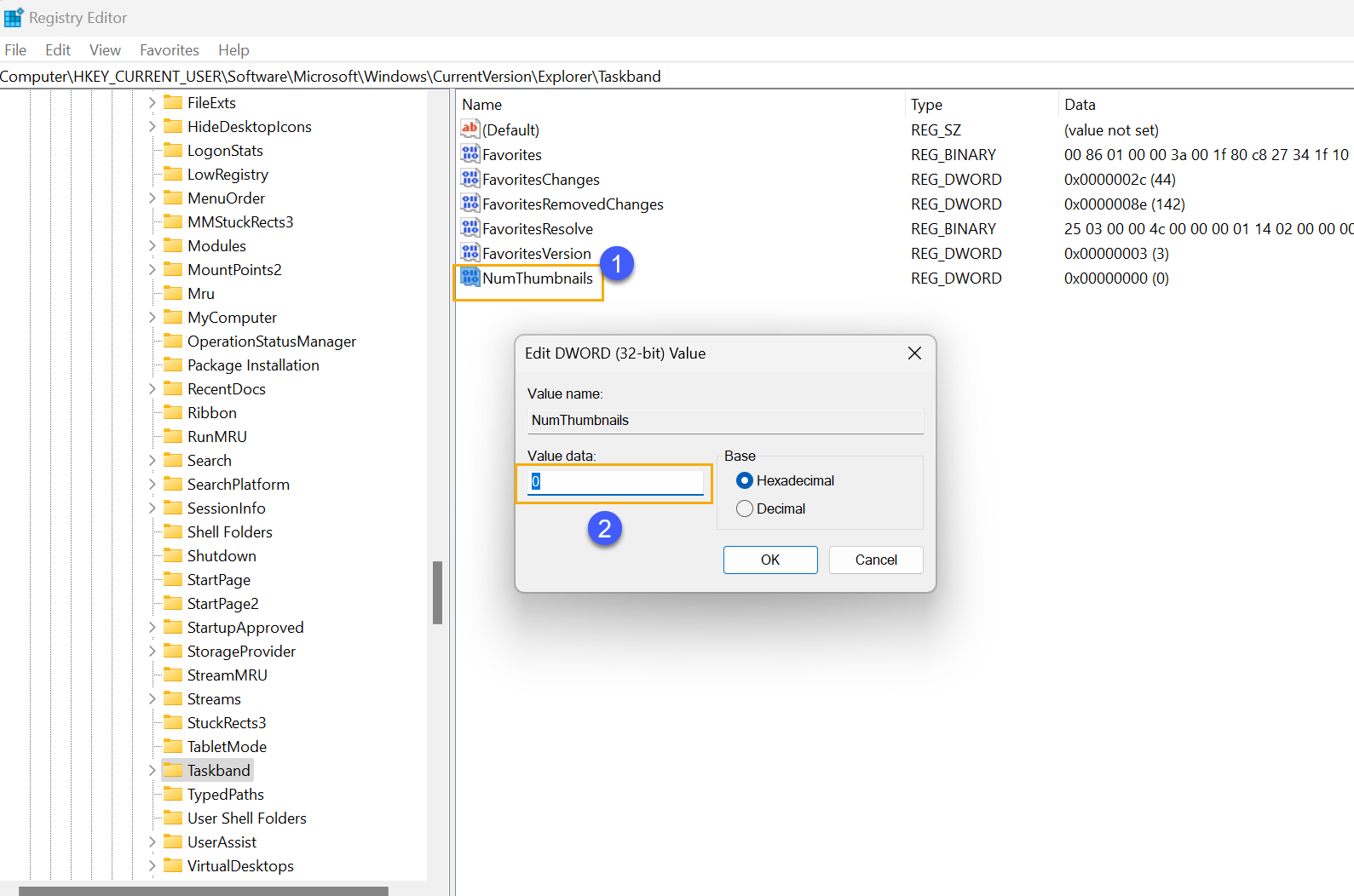Expand the Streams key
The height and width of the screenshot is (896, 1354).
pos(152,698)
